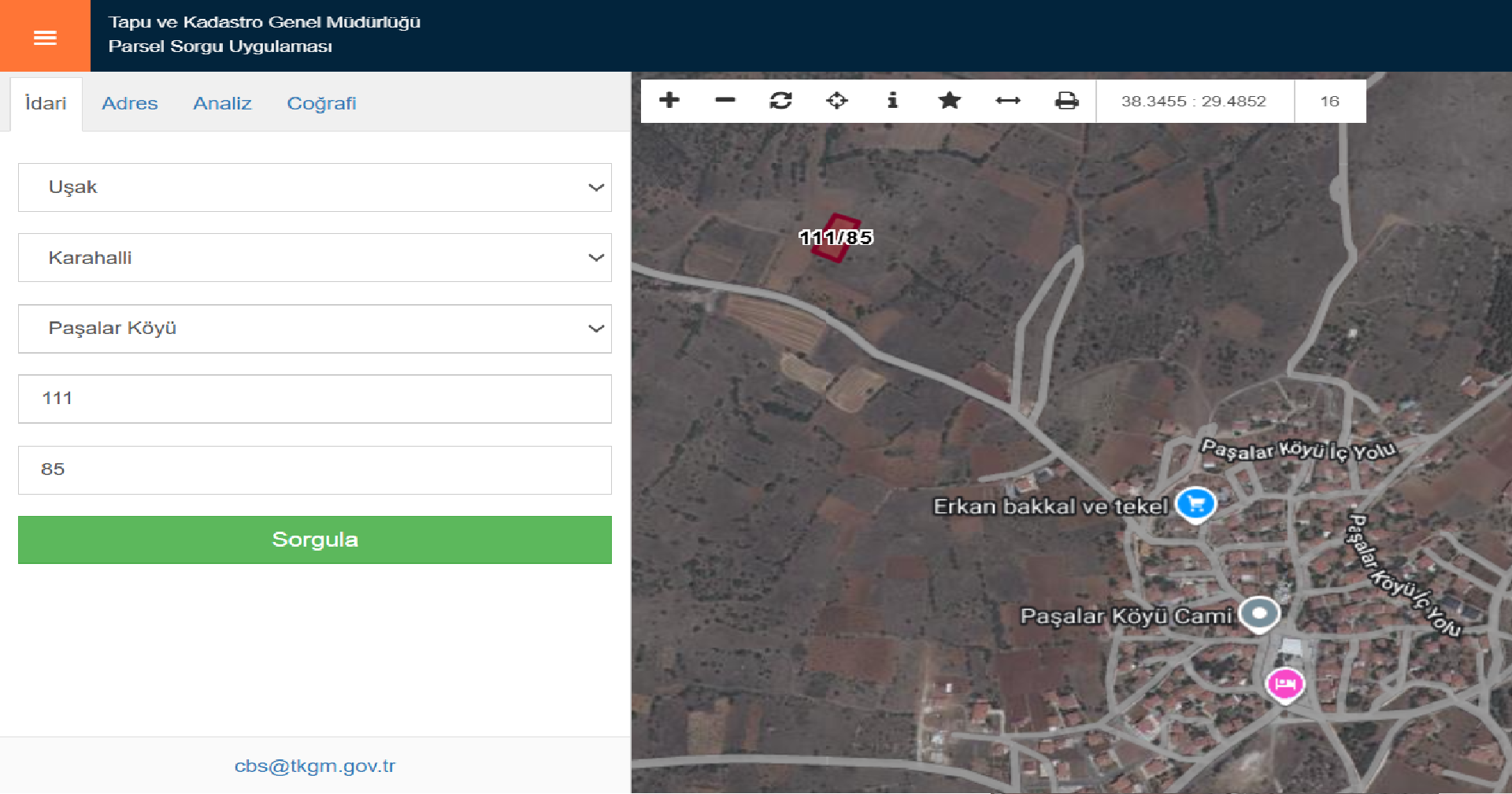Image resolution: width=1512 pixels, height=794 pixels.
Task: Click the refresh map icon
Action: click(x=781, y=100)
